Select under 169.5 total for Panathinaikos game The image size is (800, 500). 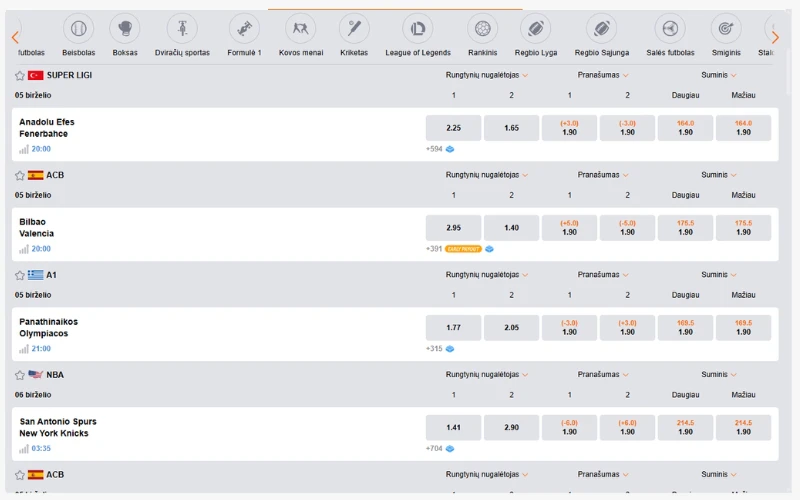743,328
